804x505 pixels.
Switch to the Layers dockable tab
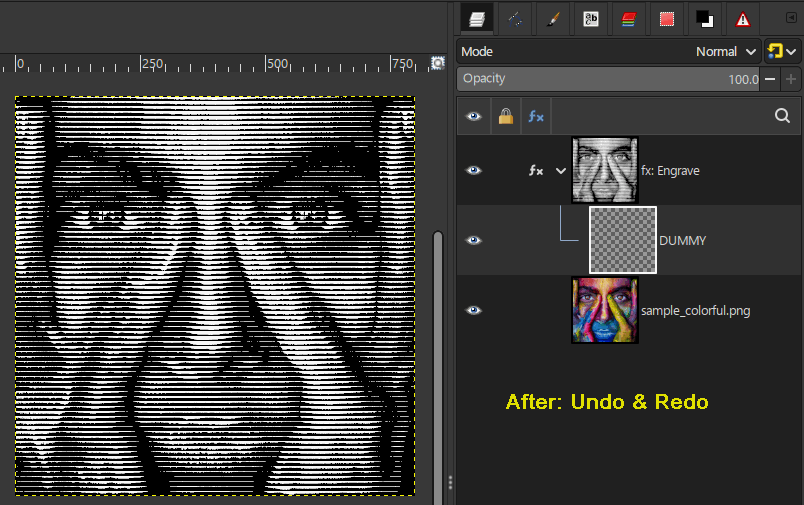(x=476, y=19)
